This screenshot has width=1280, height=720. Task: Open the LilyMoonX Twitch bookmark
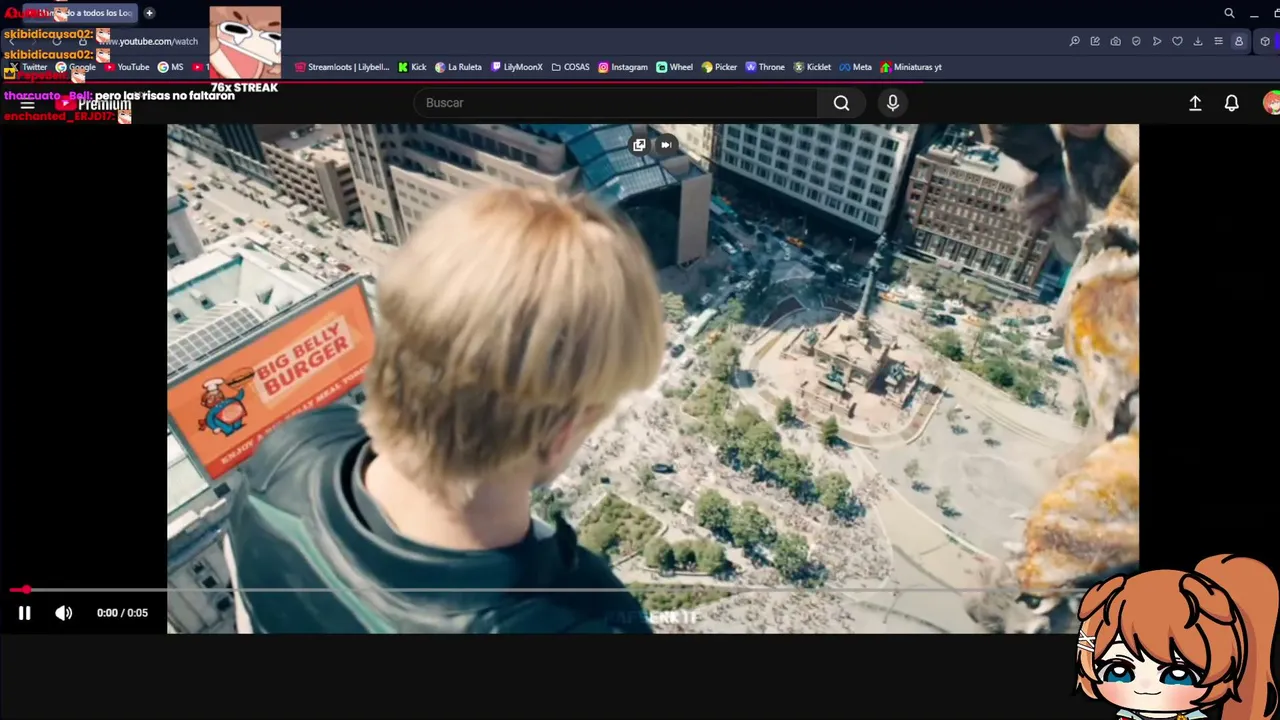coord(517,67)
